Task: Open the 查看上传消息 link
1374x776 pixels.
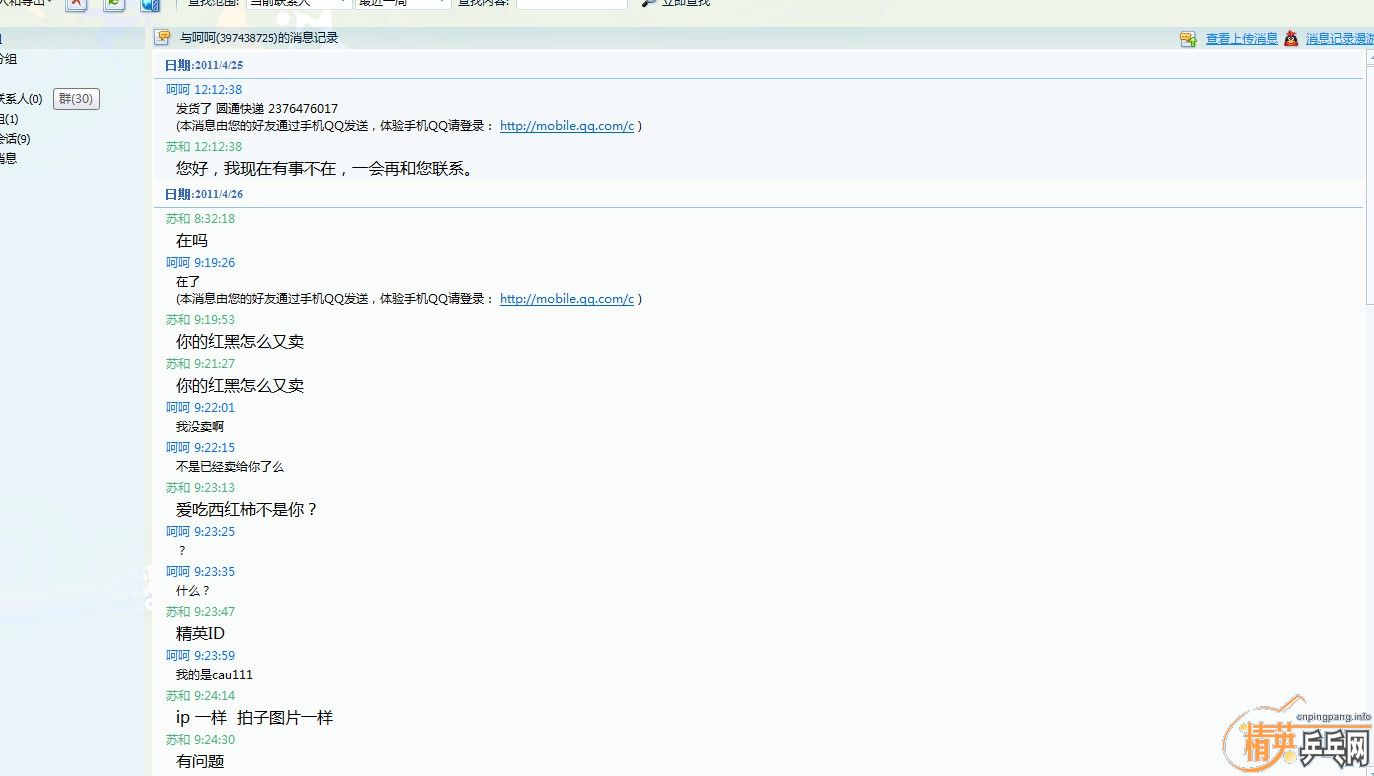Action: click(x=1241, y=39)
